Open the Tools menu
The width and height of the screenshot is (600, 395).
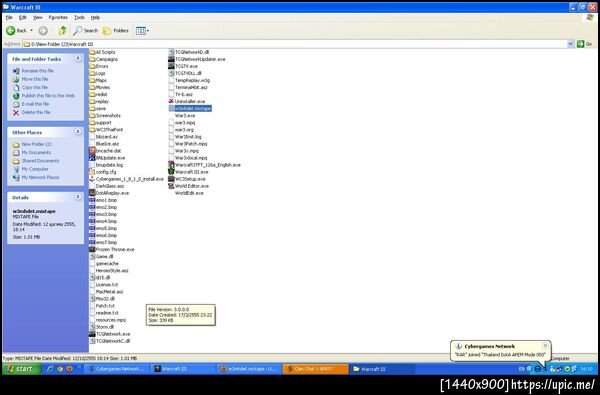(x=79, y=18)
